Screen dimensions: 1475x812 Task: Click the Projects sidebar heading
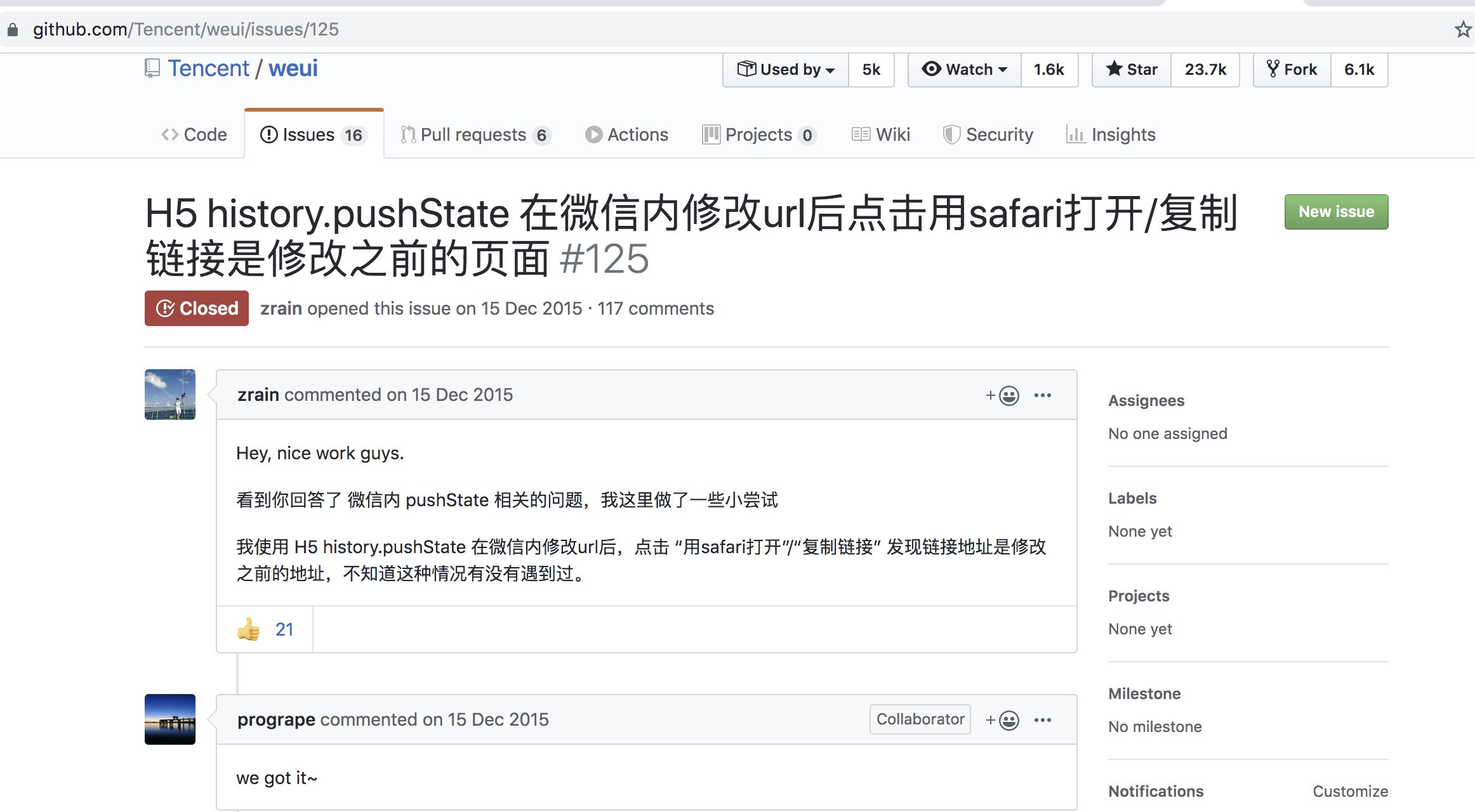(x=1139, y=596)
